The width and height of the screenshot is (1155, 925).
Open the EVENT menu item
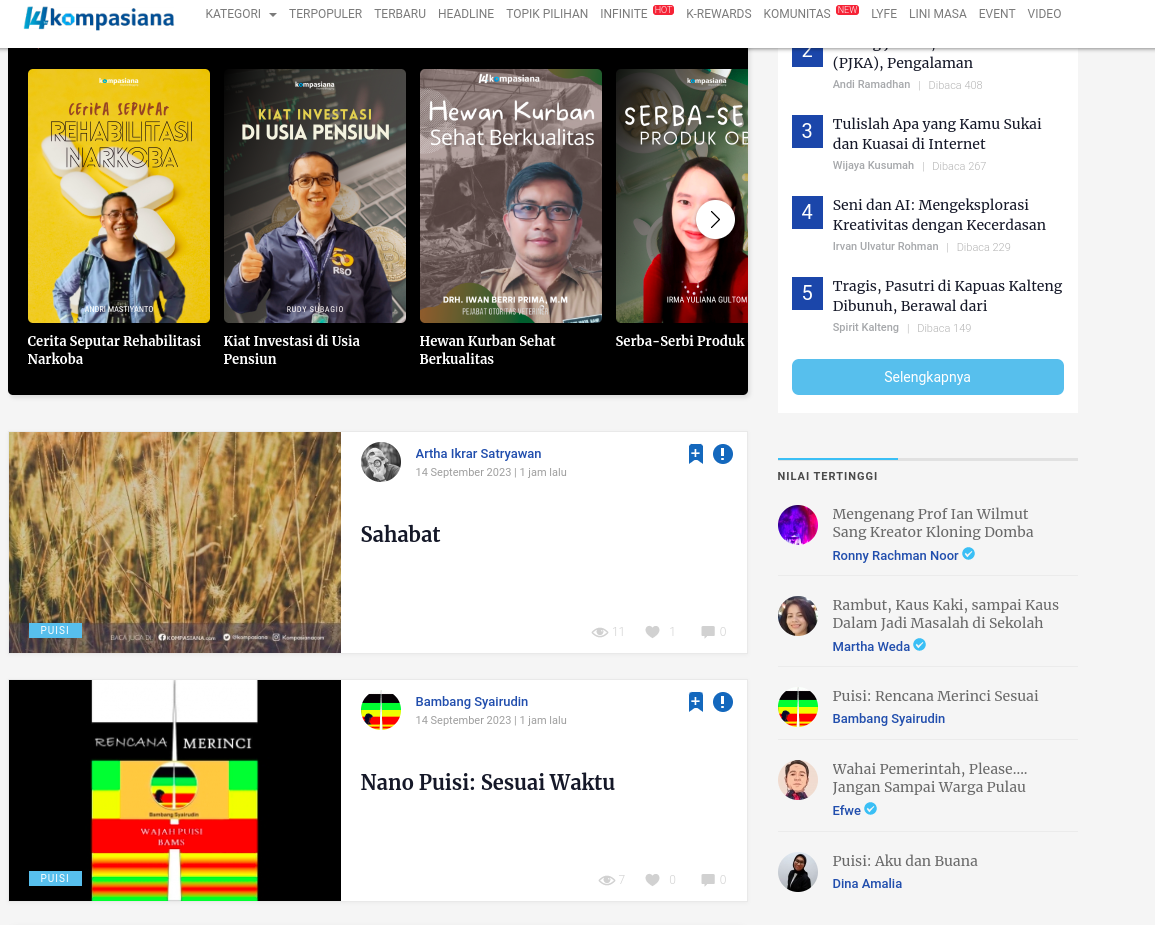[997, 14]
